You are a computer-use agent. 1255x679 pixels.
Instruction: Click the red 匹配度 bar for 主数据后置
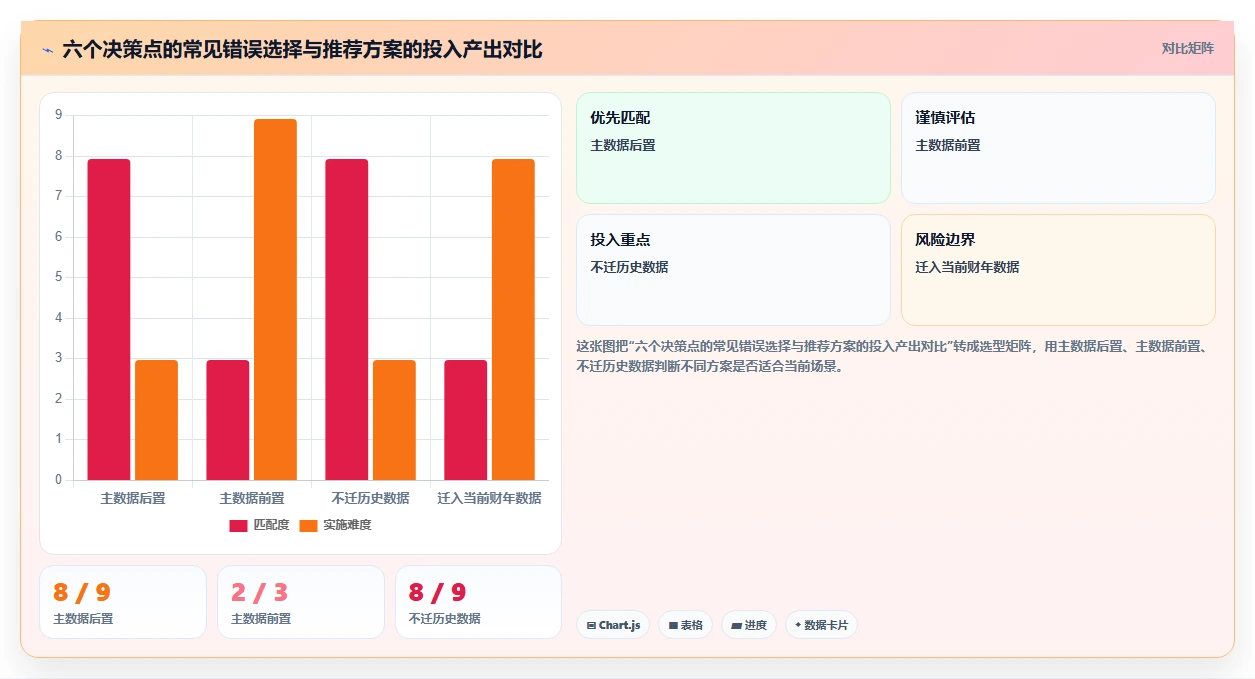click(x=109, y=319)
